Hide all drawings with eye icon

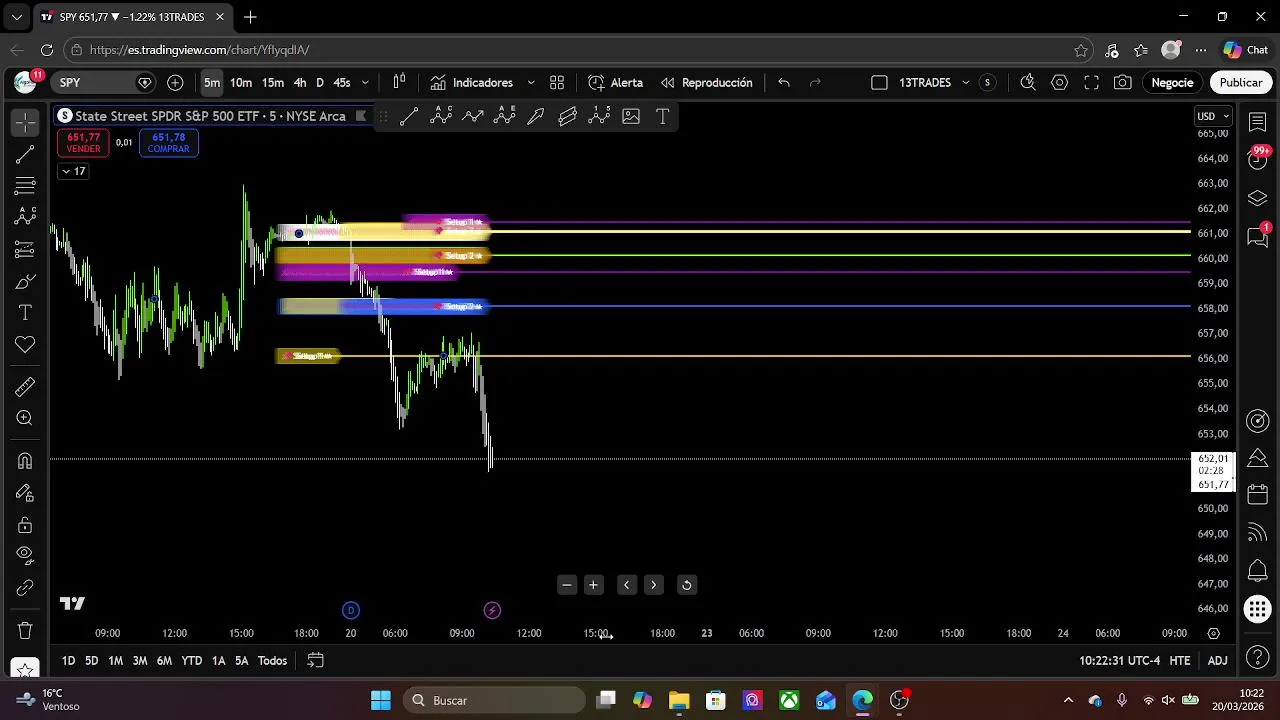click(x=25, y=556)
